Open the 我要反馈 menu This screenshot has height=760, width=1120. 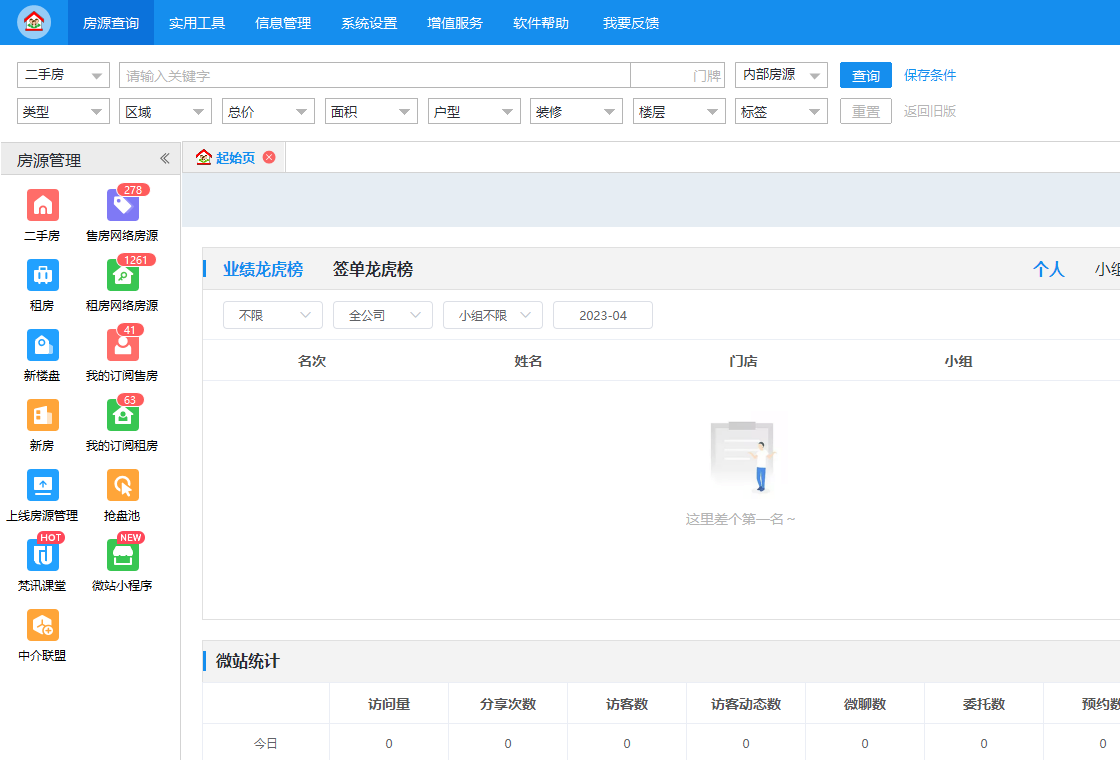631,23
